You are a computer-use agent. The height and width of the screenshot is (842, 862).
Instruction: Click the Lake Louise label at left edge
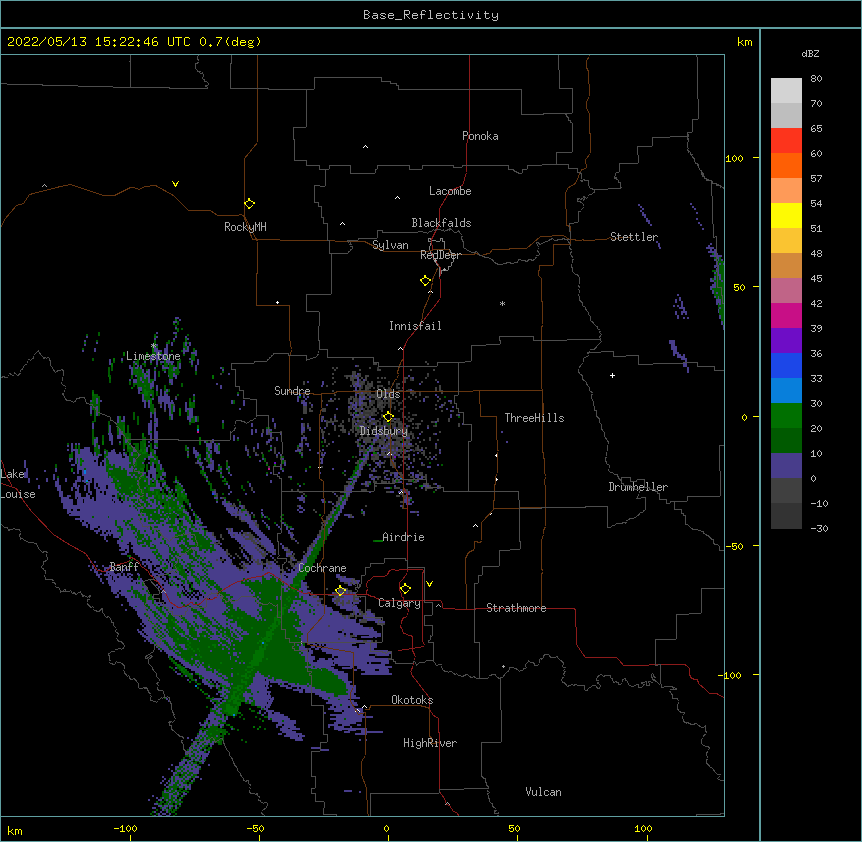[18, 484]
